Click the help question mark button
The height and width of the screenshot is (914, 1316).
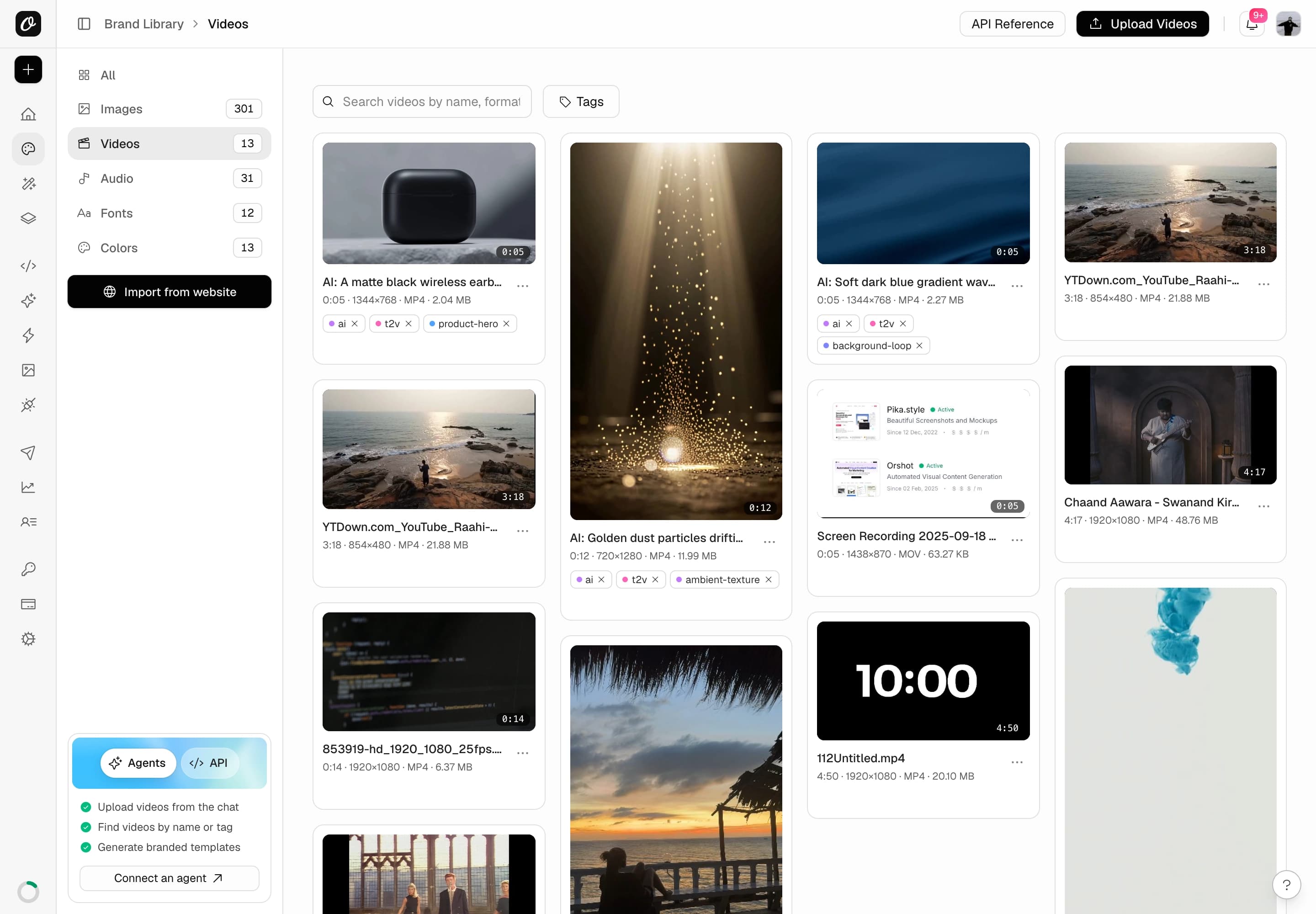1286,885
